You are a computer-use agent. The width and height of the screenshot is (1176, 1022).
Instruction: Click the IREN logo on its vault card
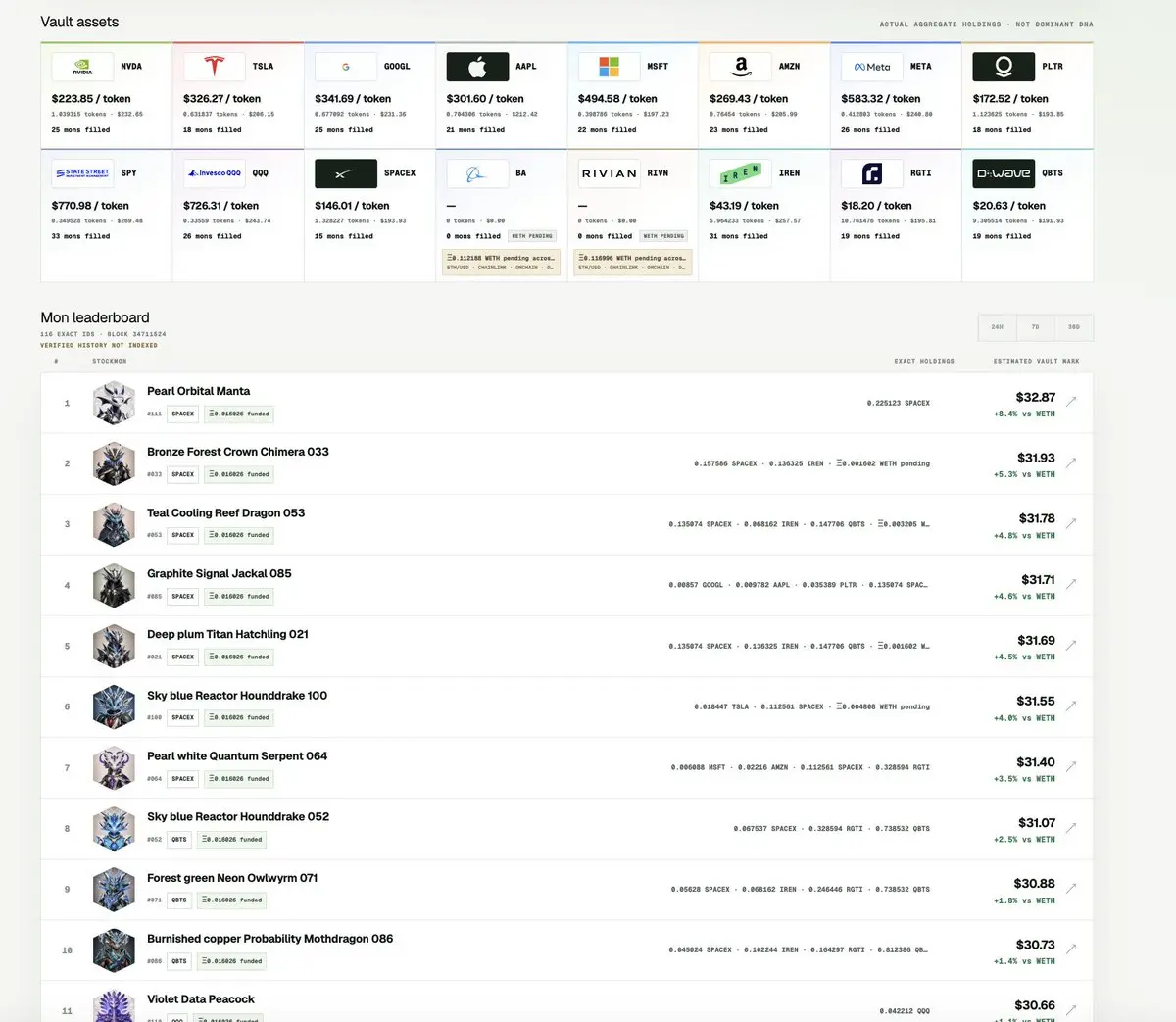[740, 173]
